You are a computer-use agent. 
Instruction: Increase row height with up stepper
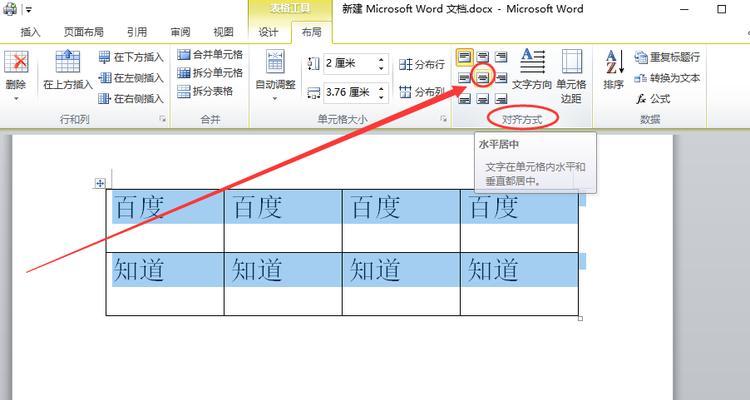pos(381,60)
